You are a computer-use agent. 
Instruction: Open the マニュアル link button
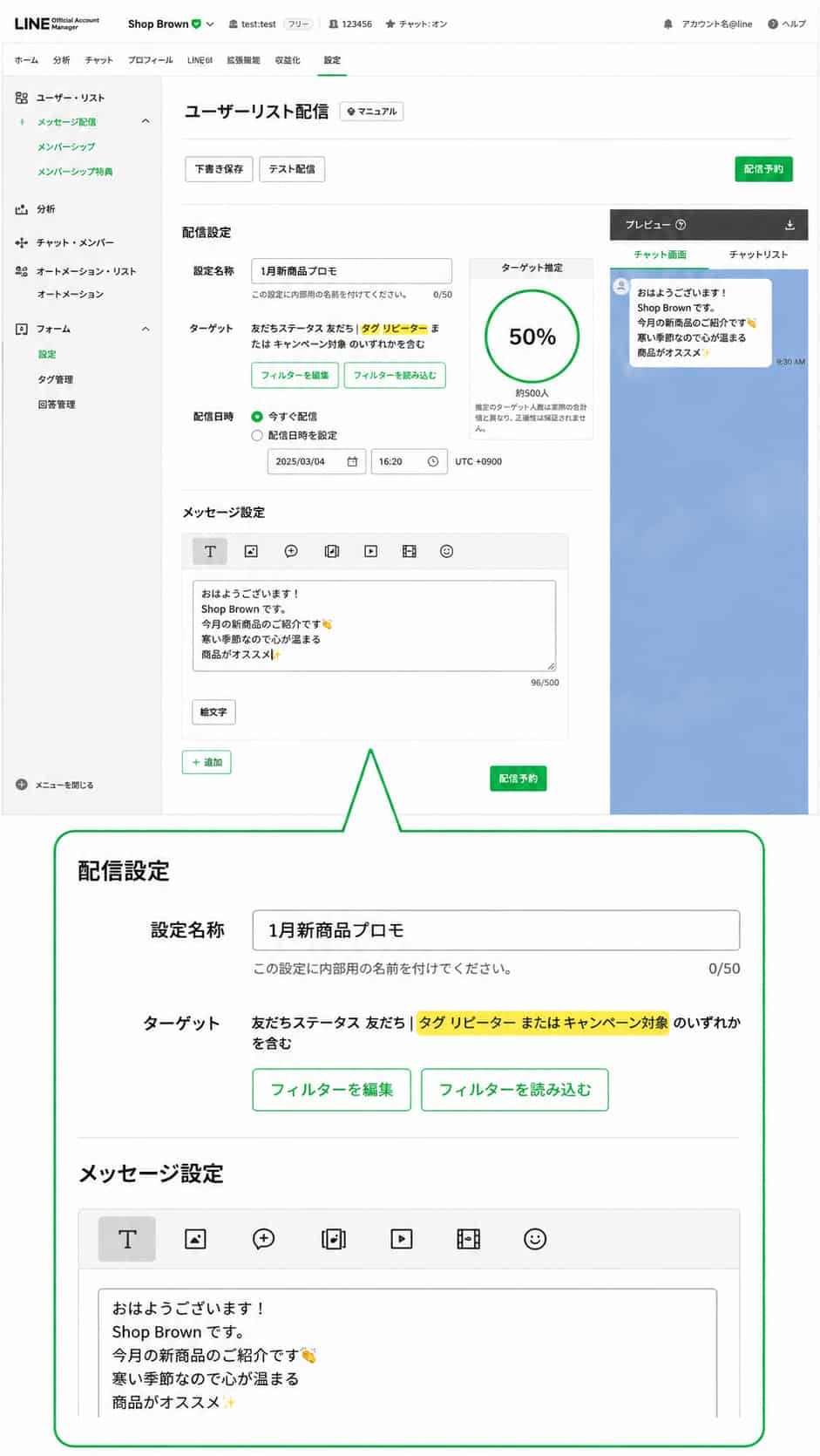tap(371, 112)
